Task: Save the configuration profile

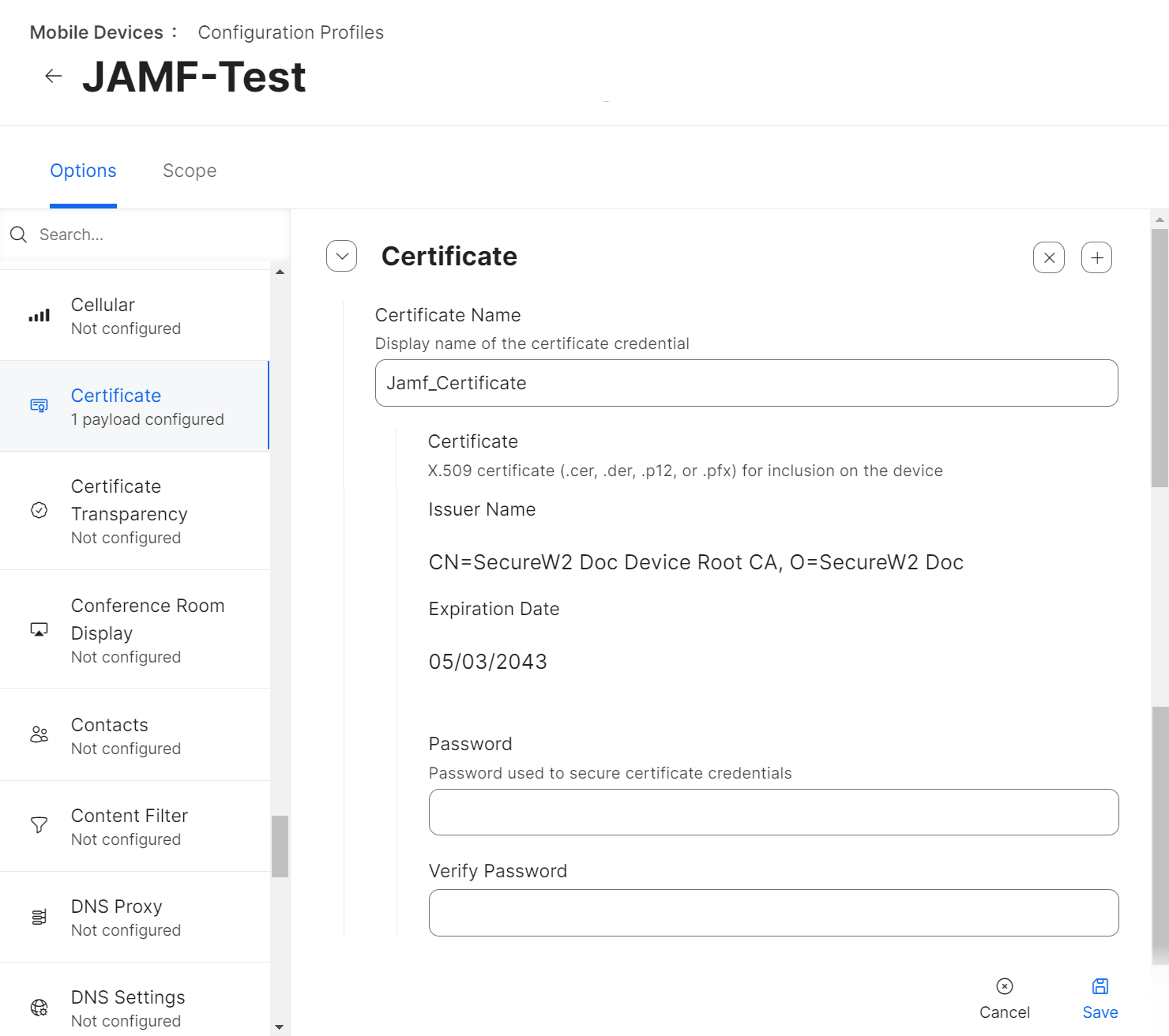Action: [1099, 998]
